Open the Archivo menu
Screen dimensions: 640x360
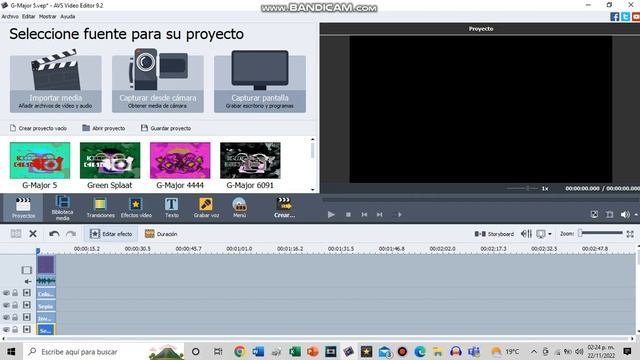pos(10,17)
